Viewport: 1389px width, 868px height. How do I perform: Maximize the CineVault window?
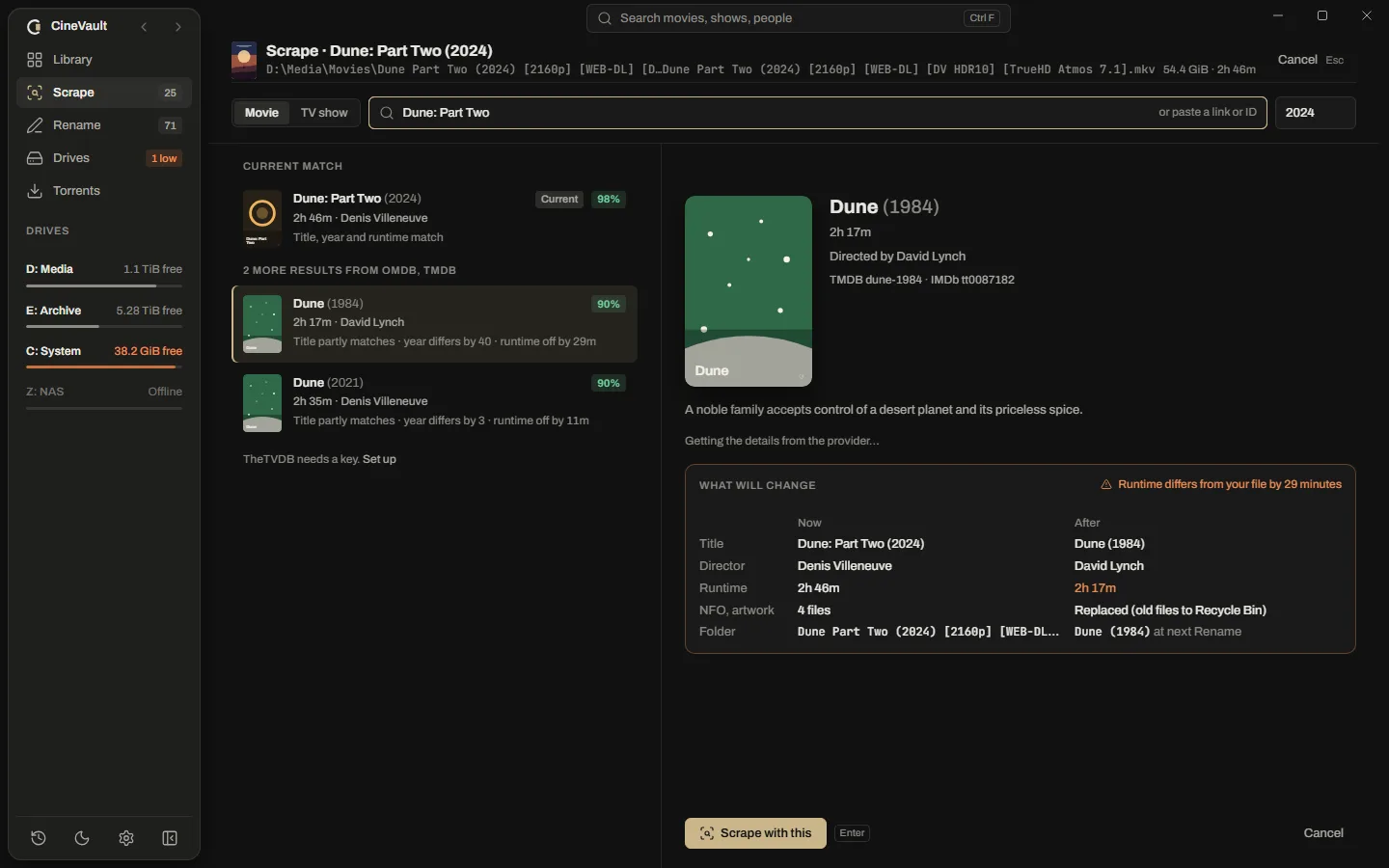1322,15
